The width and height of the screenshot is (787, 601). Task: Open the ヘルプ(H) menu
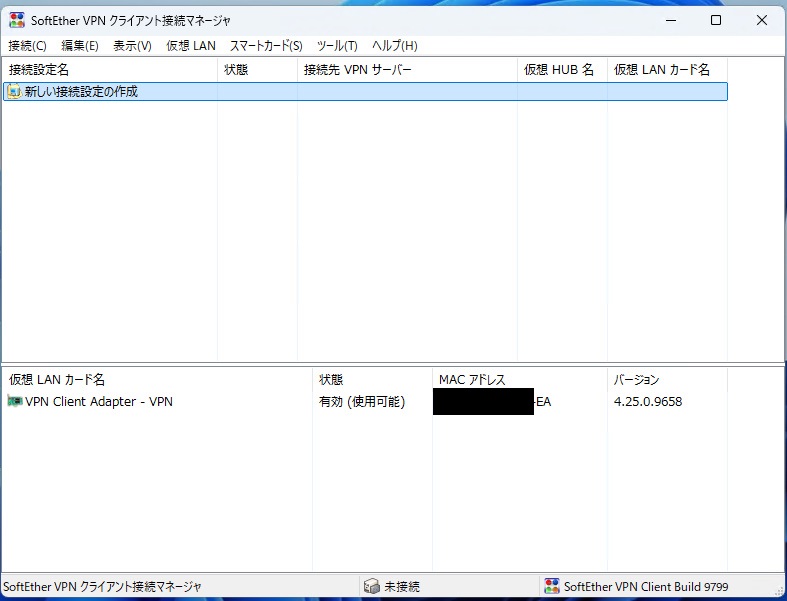395,46
